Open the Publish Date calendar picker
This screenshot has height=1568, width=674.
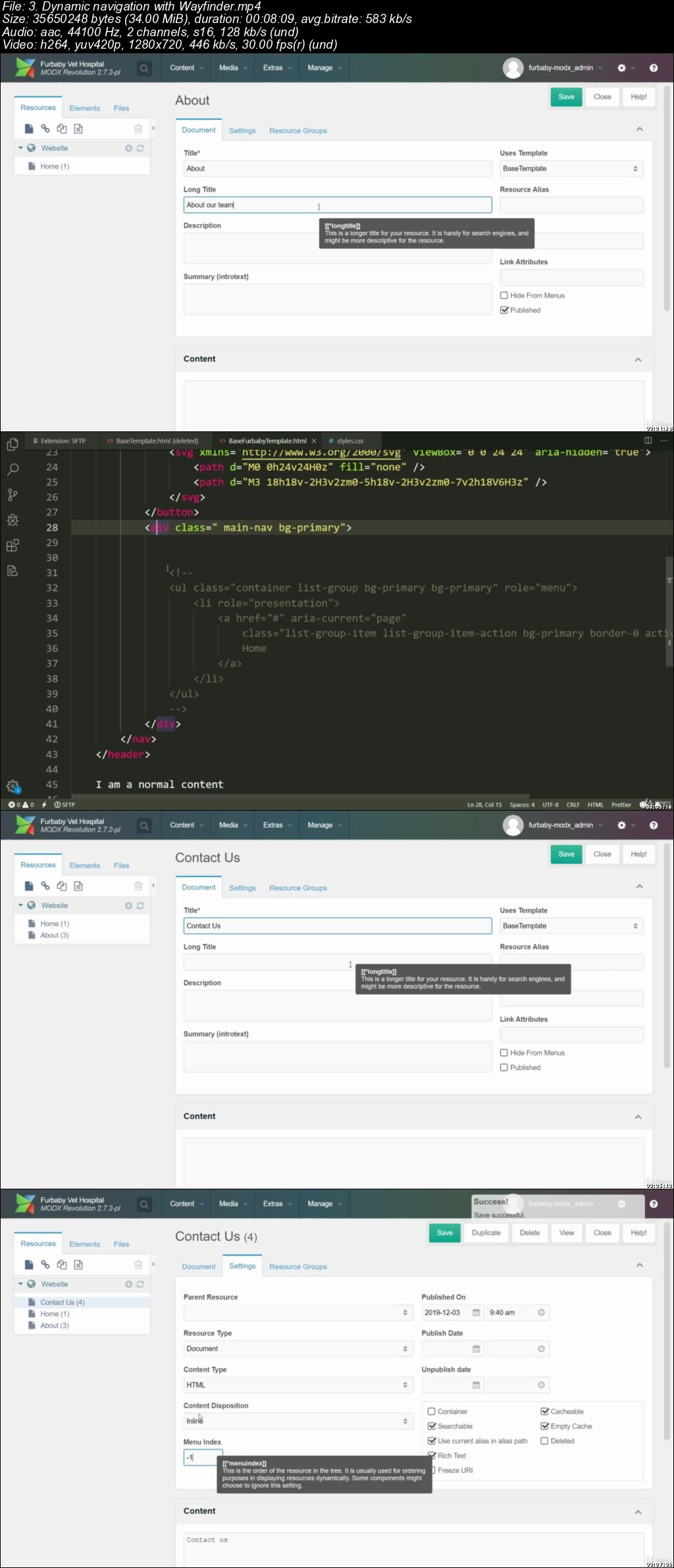pyautogui.click(x=477, y=1349)
